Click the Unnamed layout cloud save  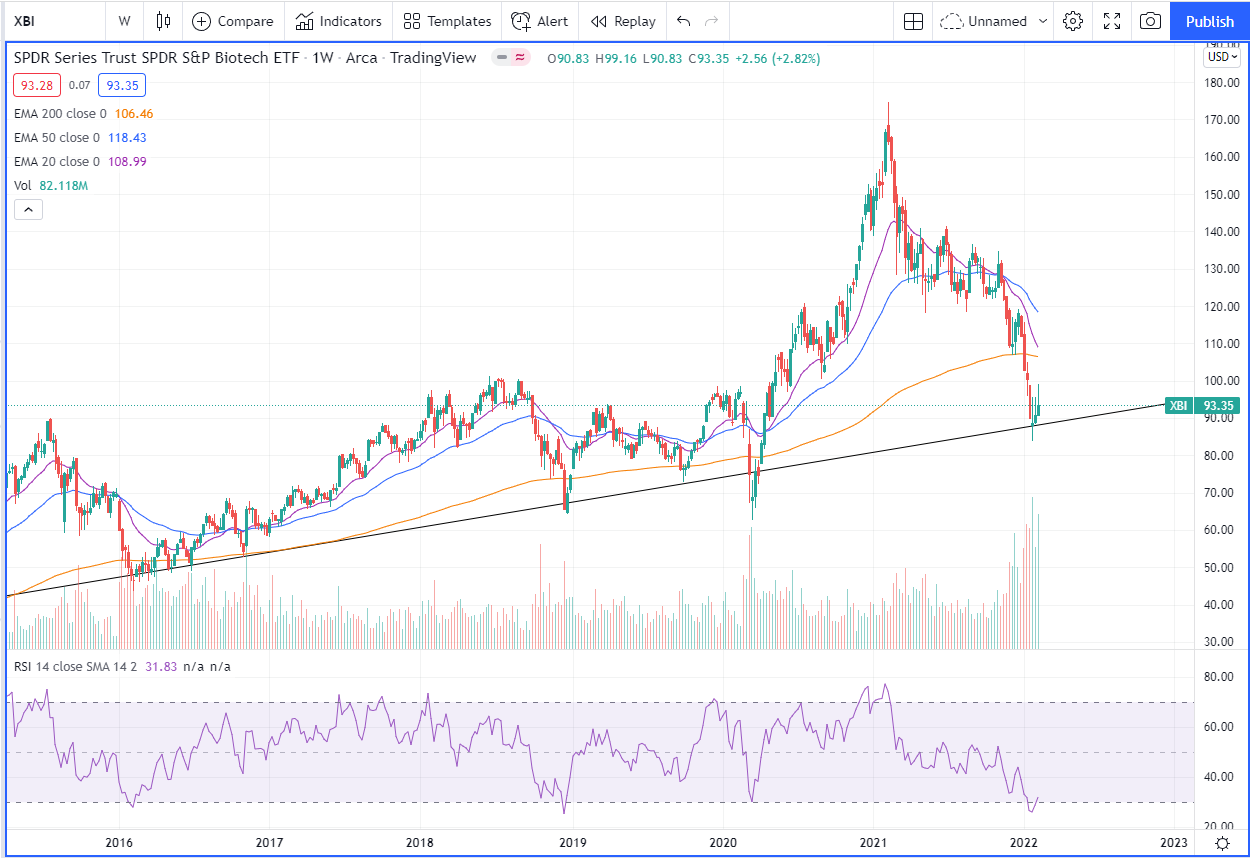[984, 21]
